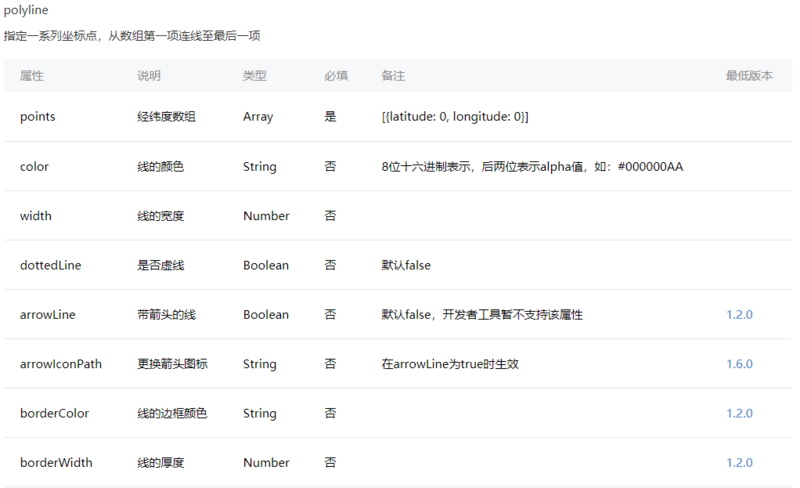Select the borderWidth property name
The width and height of the screenshot is (800, 488).
[x=56, y=462]
